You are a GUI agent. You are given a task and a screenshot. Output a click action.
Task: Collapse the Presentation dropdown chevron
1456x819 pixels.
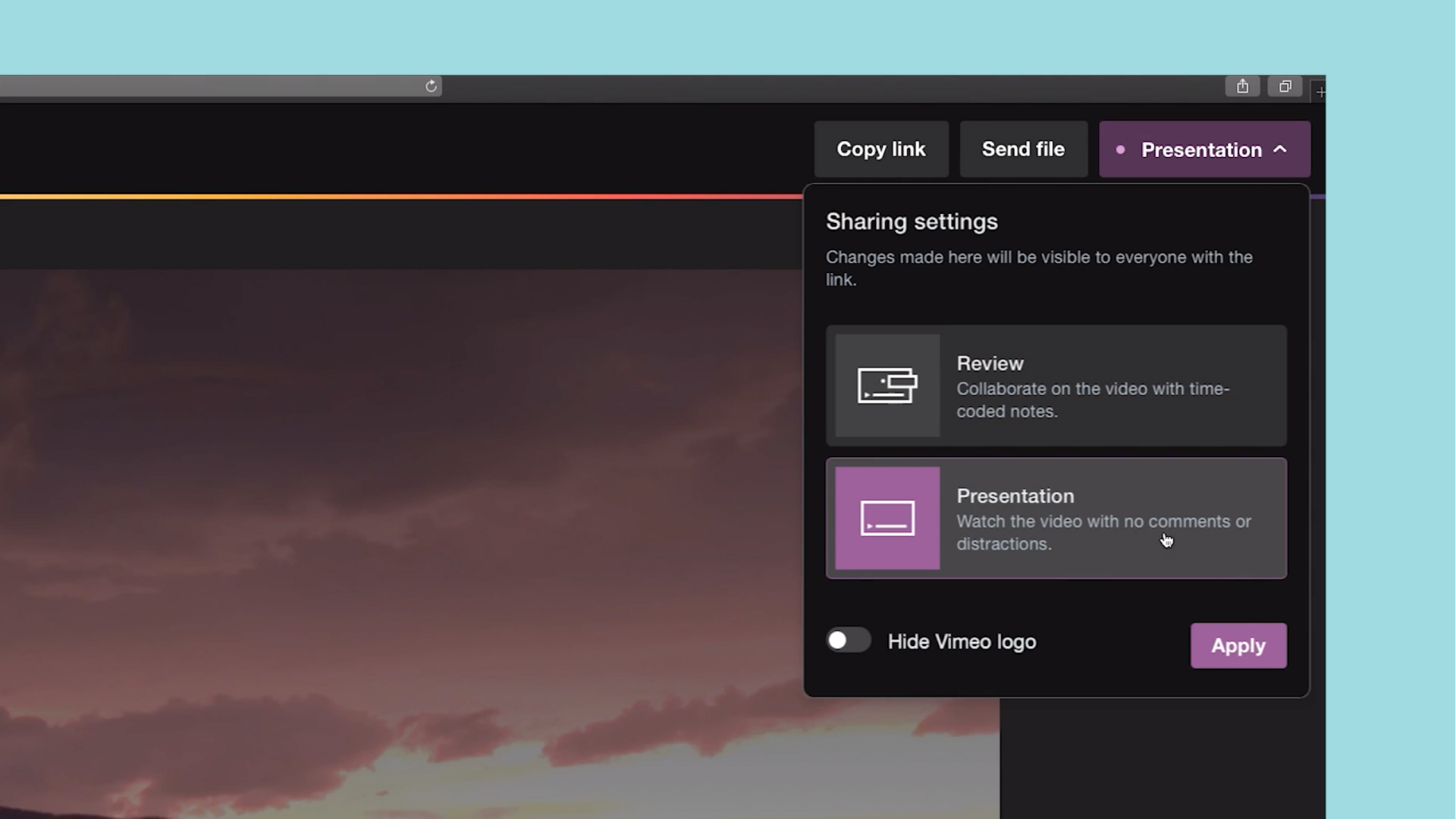click(x=1282, y=149)
